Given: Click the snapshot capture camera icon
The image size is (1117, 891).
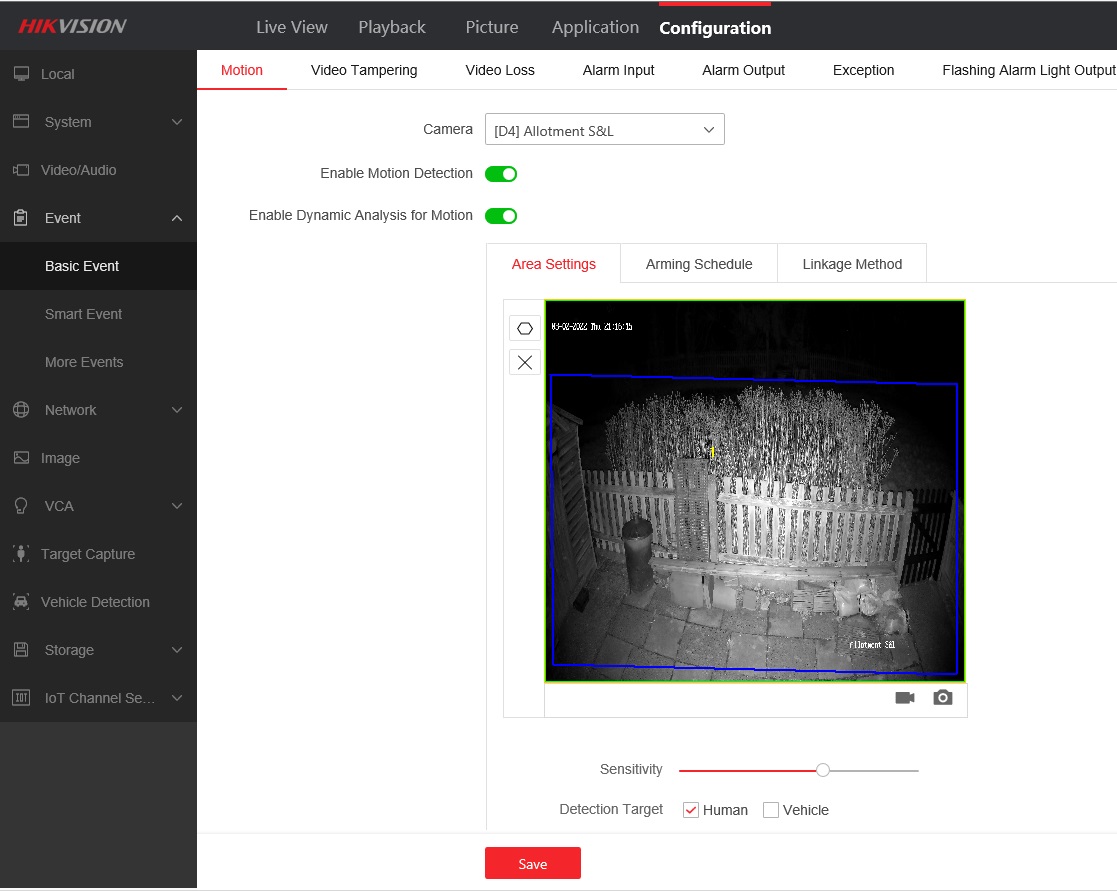Looking at the screenshot, I should click(943, 698).
